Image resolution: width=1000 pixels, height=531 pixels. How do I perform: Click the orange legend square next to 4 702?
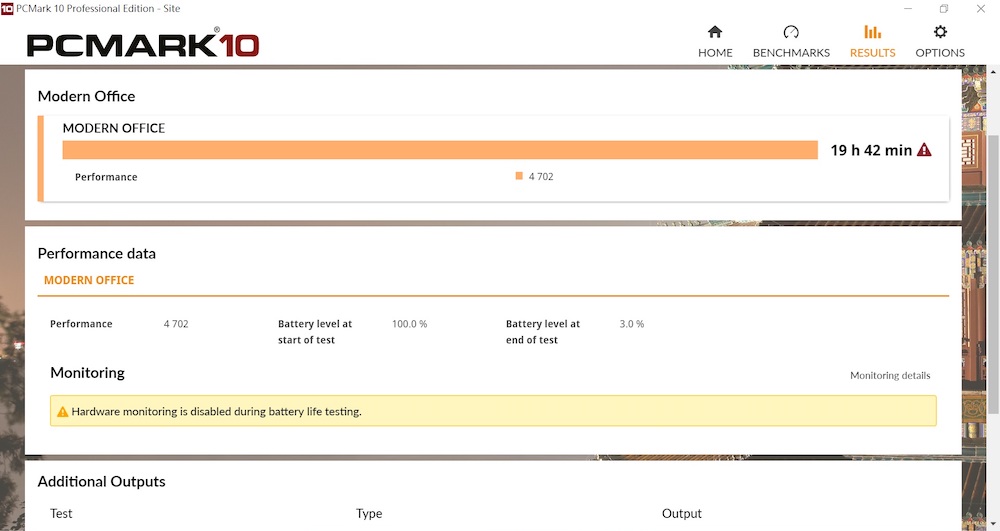coord(519,176)
